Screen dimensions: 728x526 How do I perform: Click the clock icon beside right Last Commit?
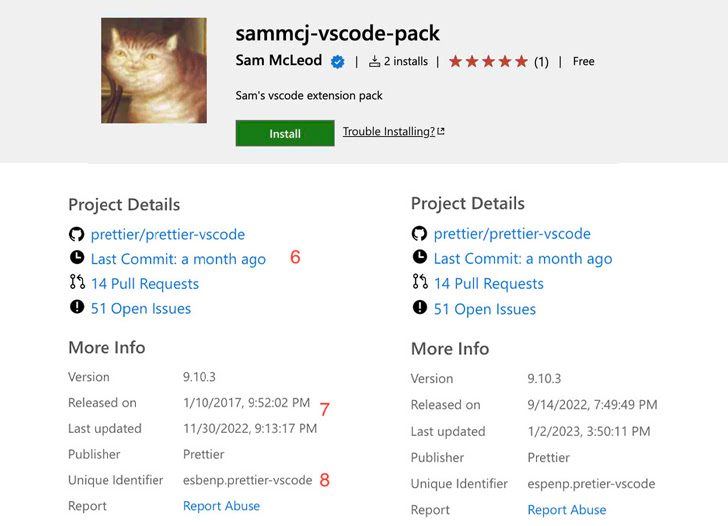point(419,259)
